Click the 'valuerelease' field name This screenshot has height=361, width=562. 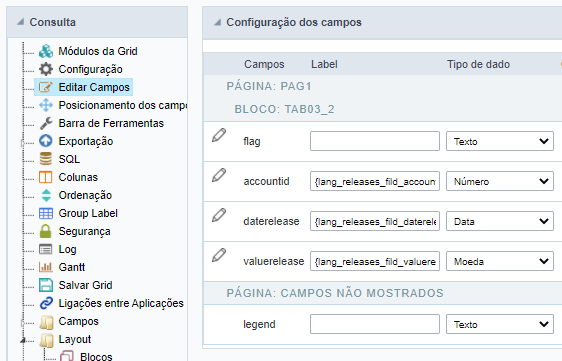point(273,261)
